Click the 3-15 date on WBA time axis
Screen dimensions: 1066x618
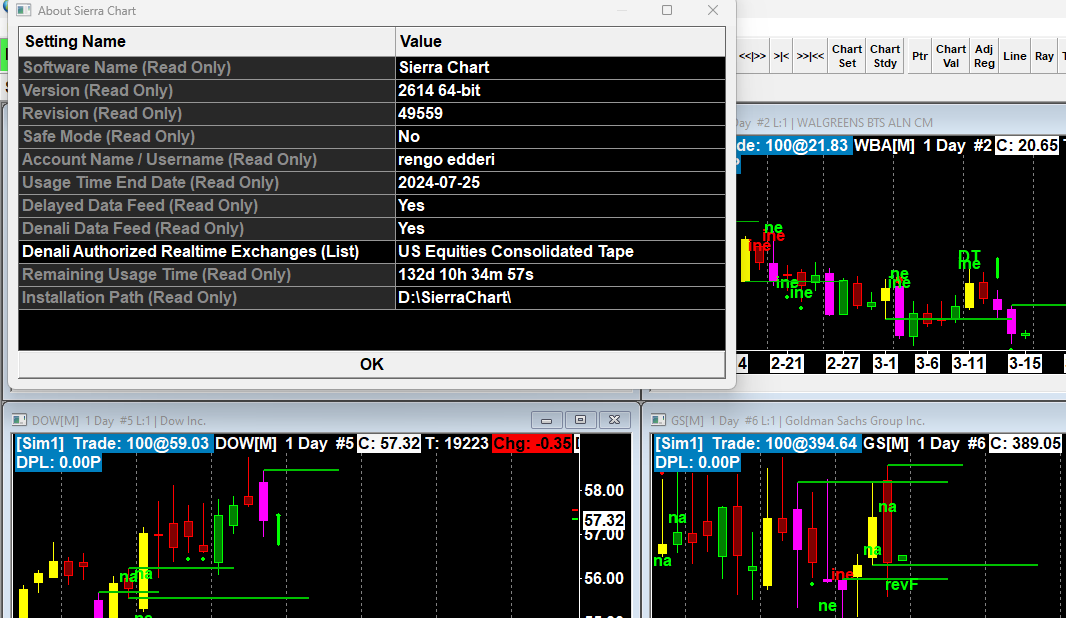click(1025, 364)
